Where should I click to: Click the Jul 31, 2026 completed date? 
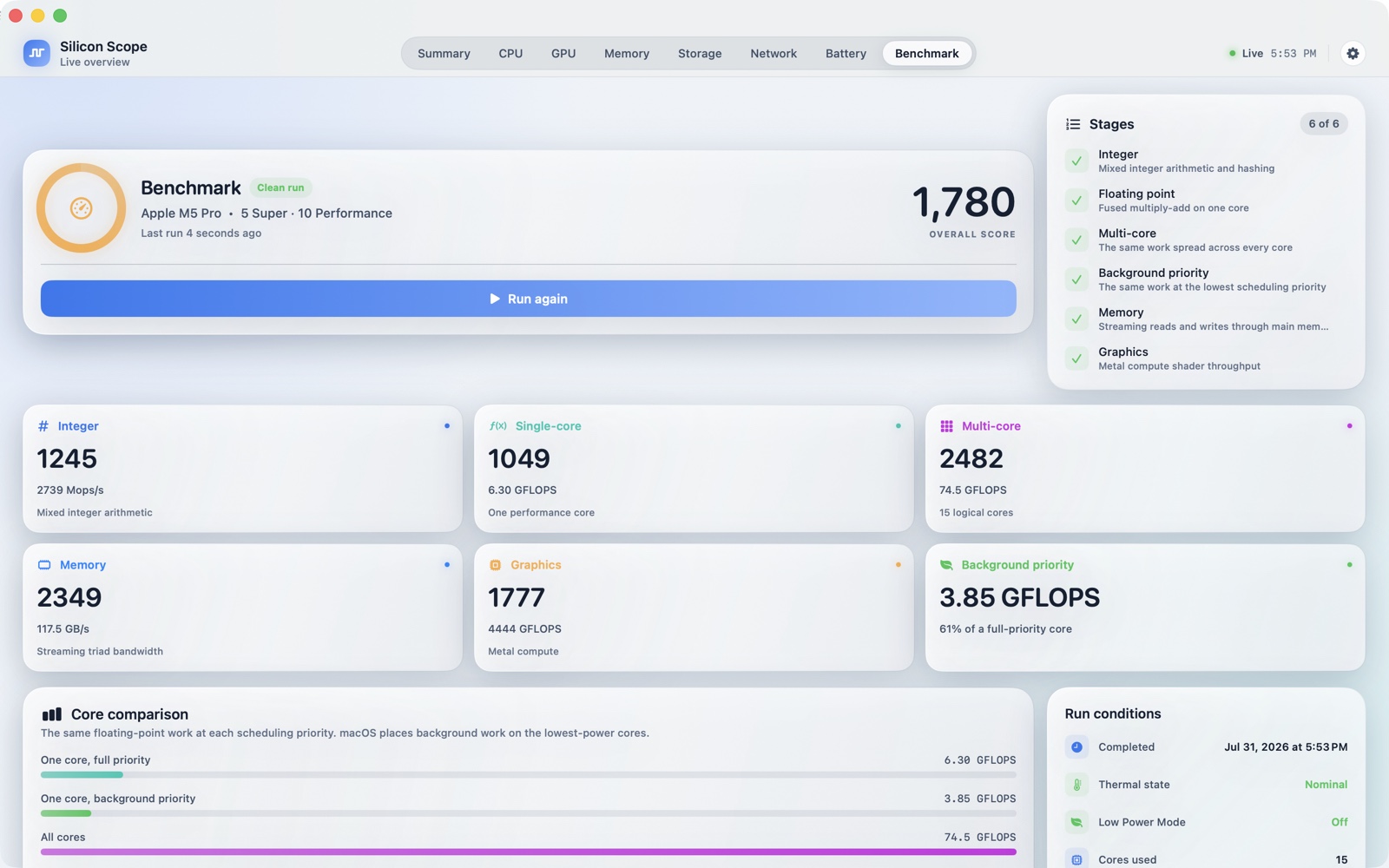pyautogui.click(x=1286, y=747)
